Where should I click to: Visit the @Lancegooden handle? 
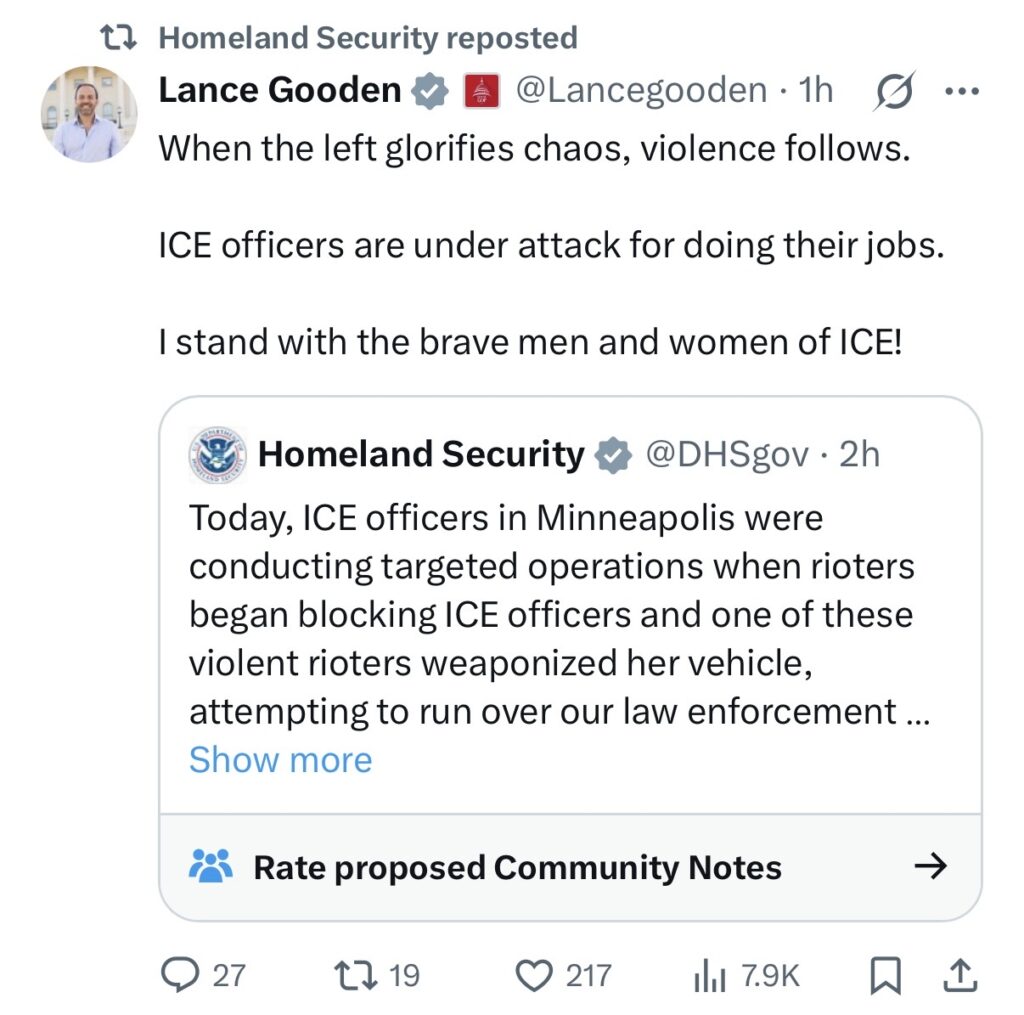[x=641, y=91]
